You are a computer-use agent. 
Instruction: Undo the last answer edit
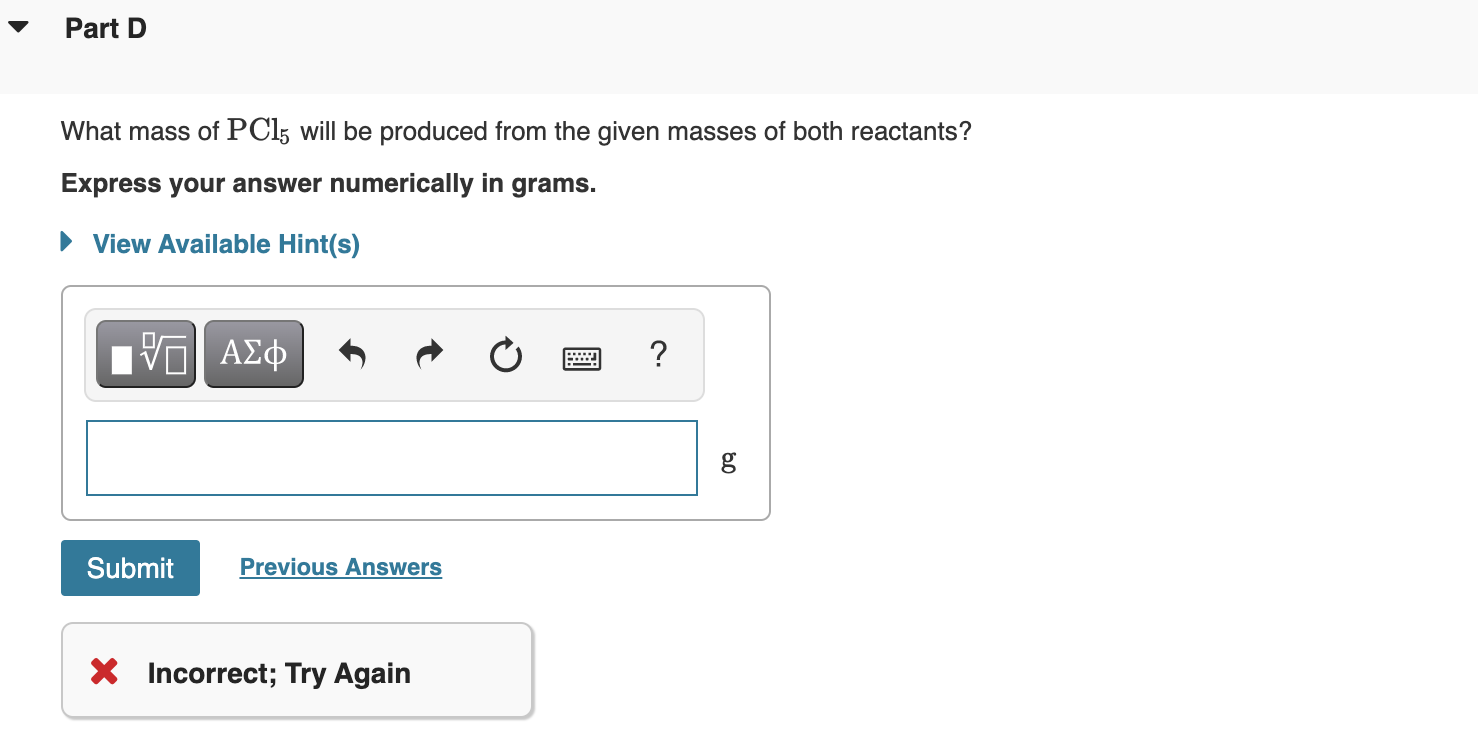(352, 355)
